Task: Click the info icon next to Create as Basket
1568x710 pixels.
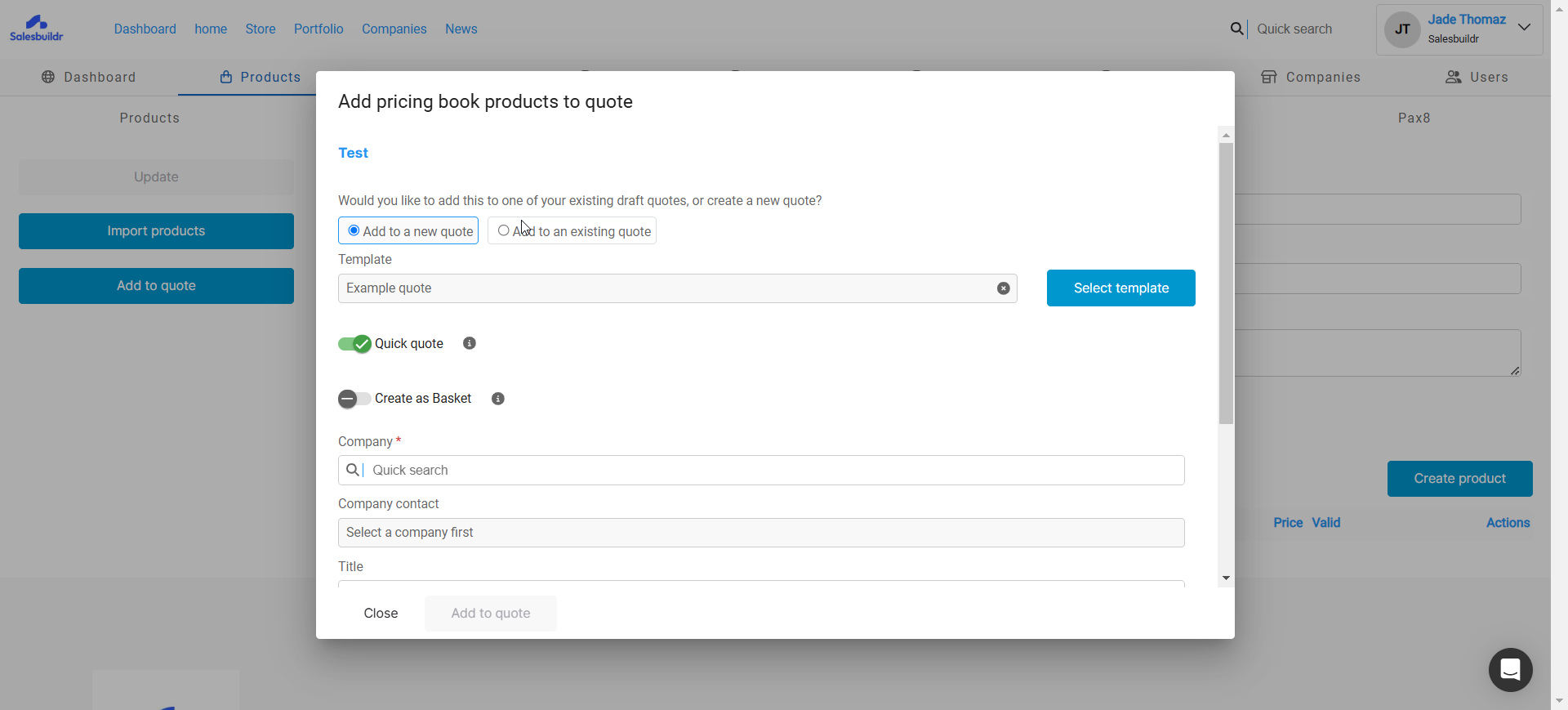Action: (498, 399)
